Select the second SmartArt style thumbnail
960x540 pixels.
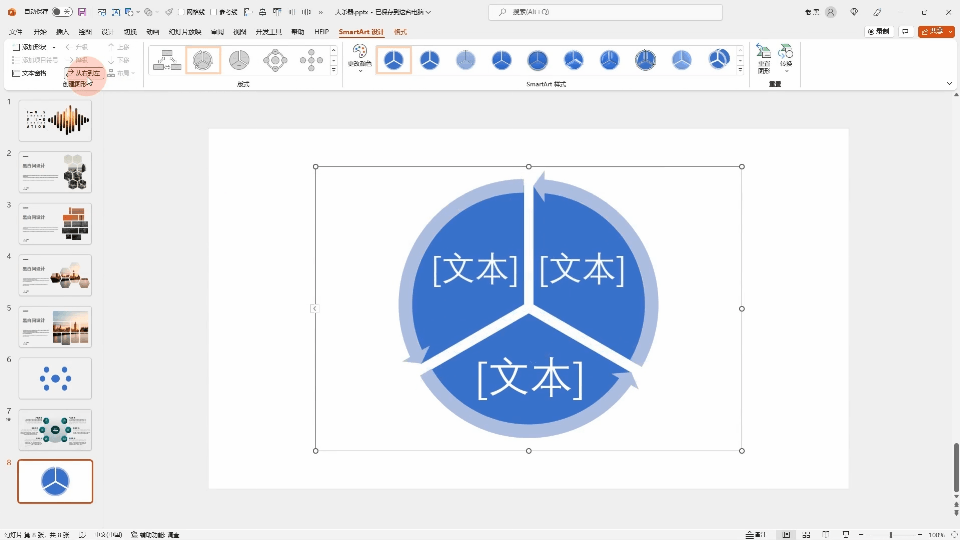pos(430,60)
